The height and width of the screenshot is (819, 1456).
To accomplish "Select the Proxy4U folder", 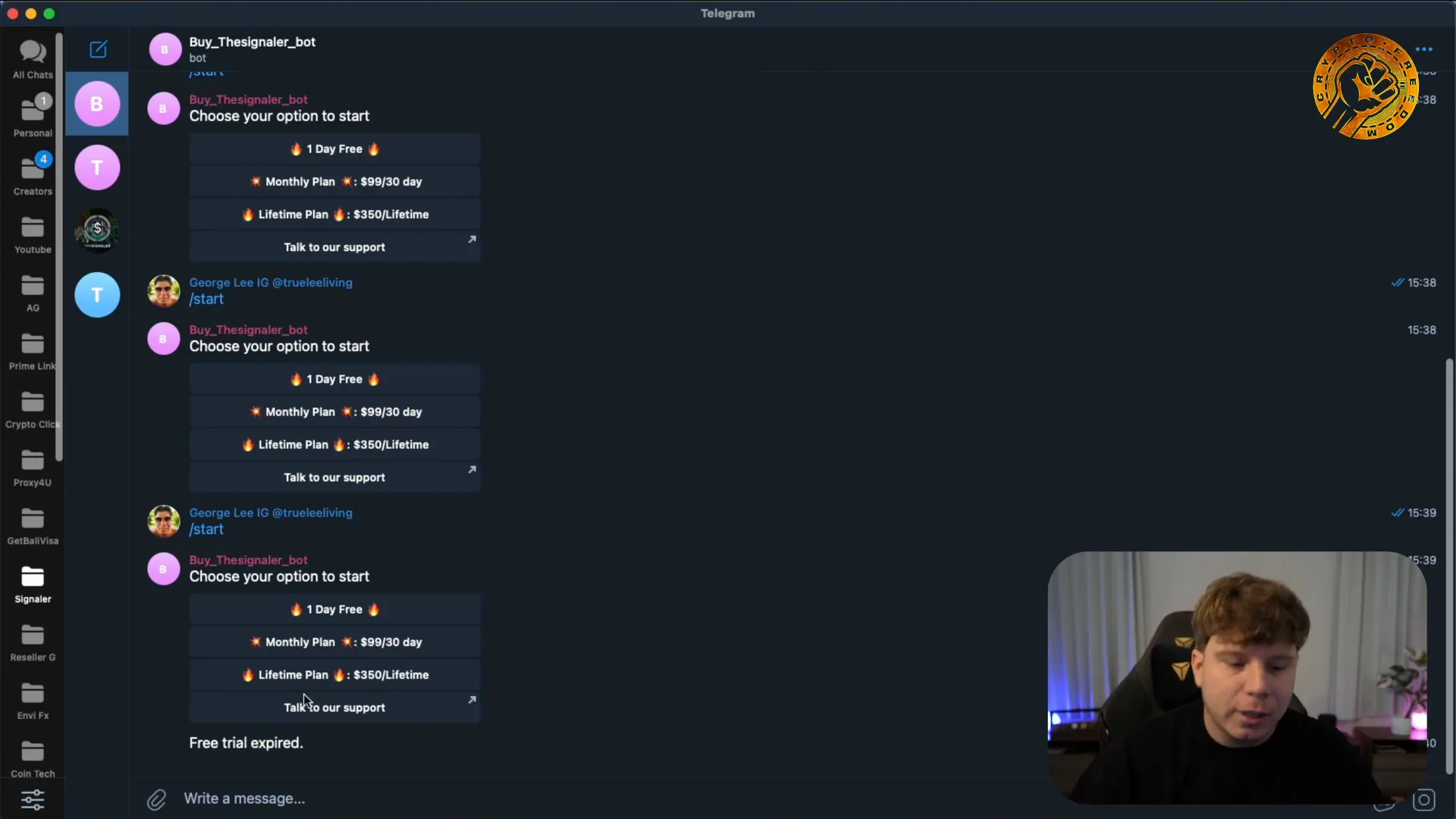I will click(x=33, y=468).
